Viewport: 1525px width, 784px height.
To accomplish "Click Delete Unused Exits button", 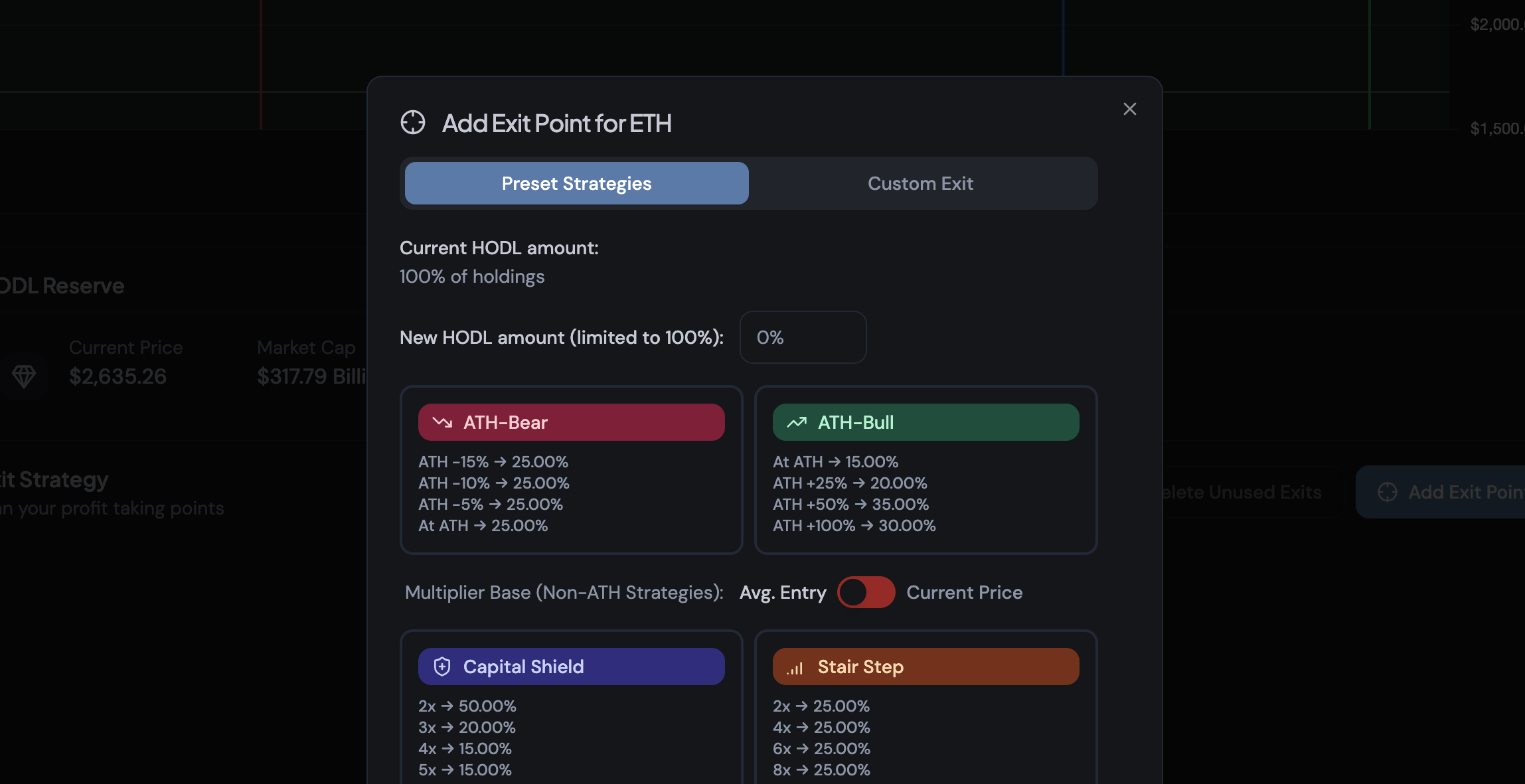I will pyautogui.click(x=1242, y=492).
